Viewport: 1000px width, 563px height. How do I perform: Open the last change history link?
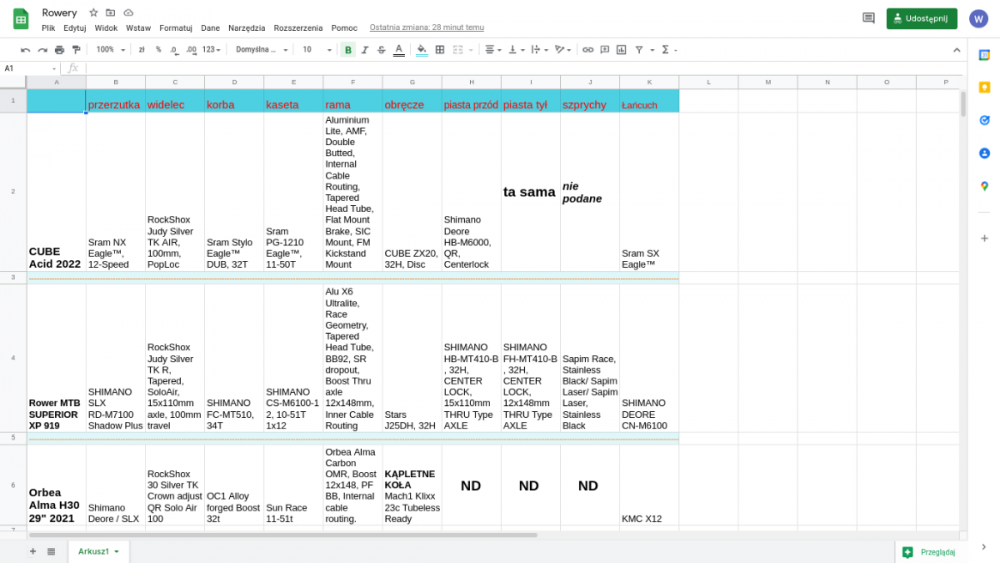(427, 28)
